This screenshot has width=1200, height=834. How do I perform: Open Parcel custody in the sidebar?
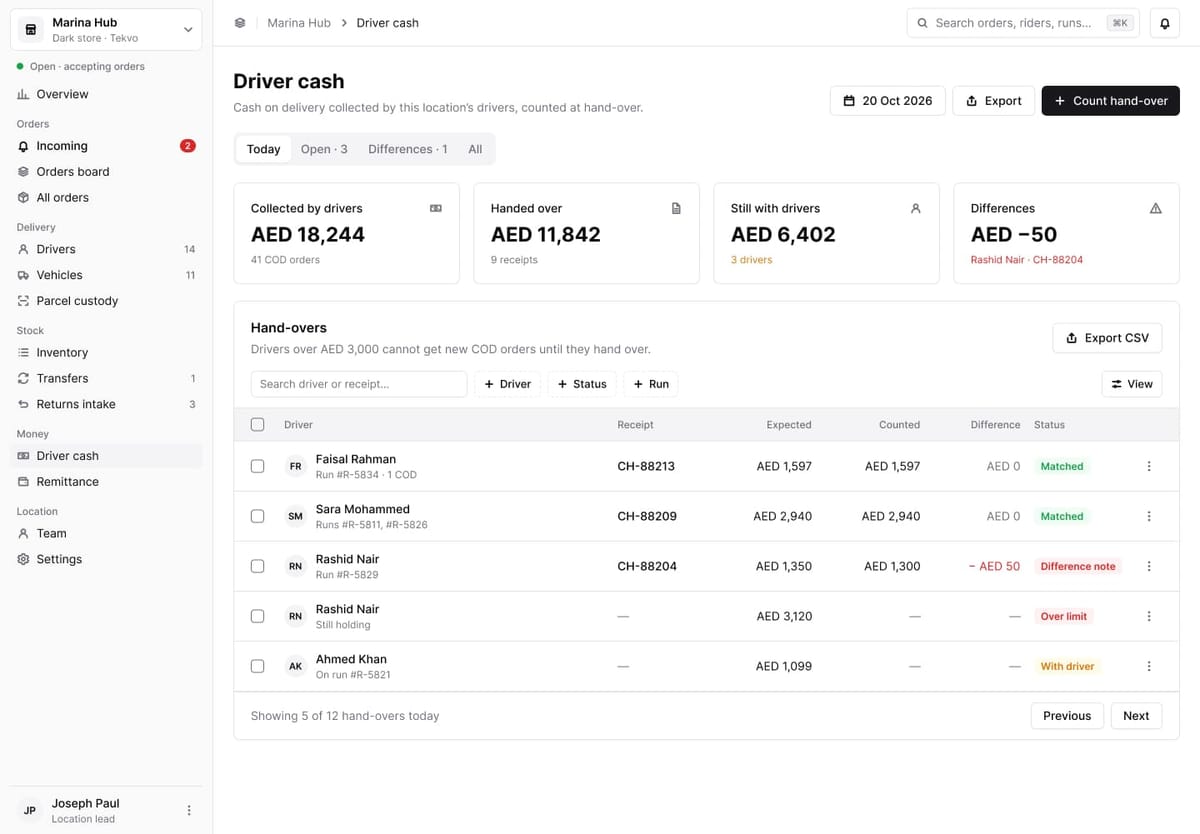106,301
